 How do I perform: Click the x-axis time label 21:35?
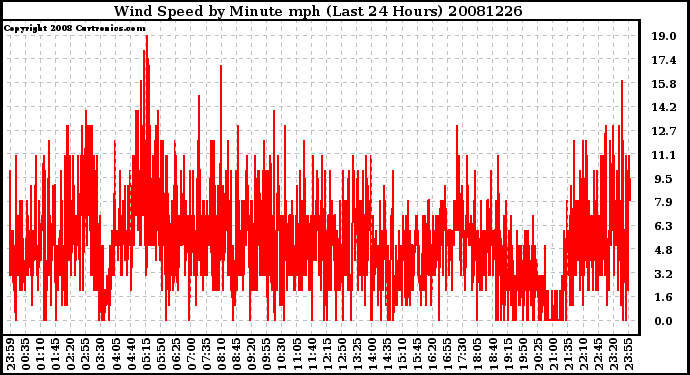pyautogui.click(x=568, y=355)
